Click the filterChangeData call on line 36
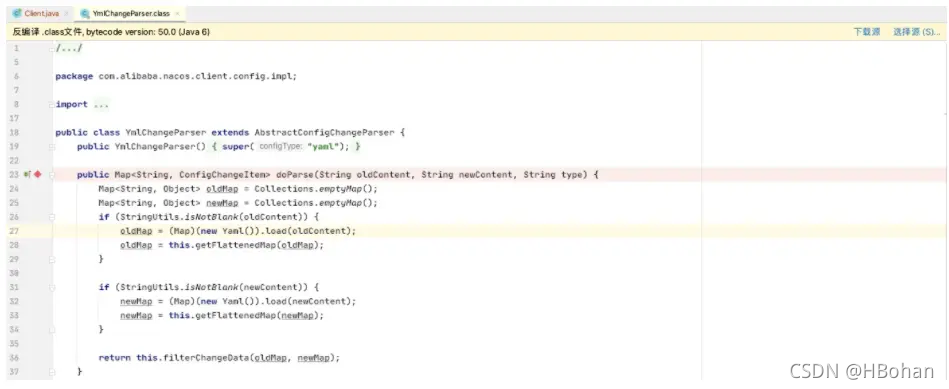The image size is (949, 389). pyautogui.click(x=249, y=358)
